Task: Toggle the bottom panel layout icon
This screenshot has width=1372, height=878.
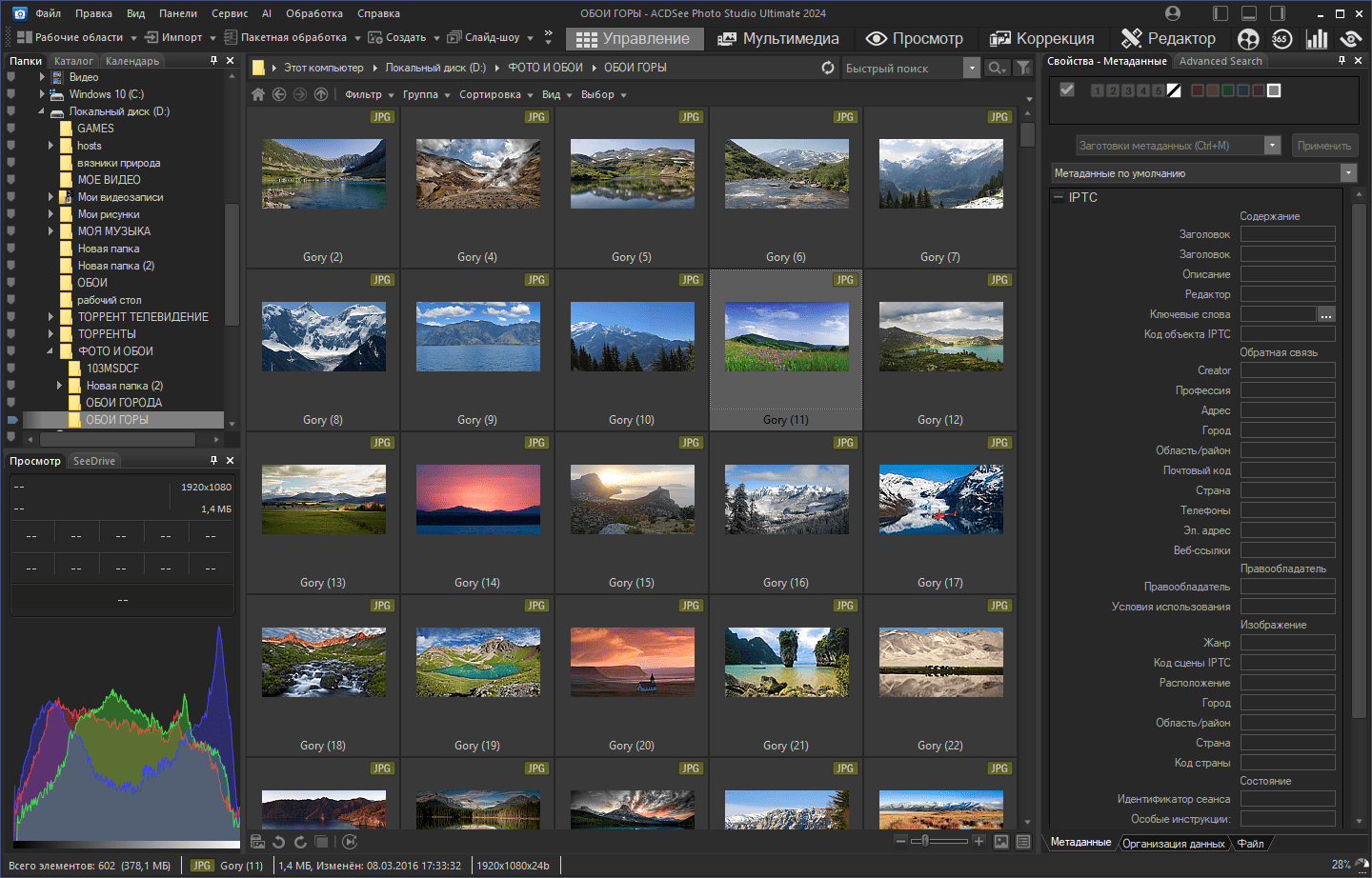Action: (1249, 13)
